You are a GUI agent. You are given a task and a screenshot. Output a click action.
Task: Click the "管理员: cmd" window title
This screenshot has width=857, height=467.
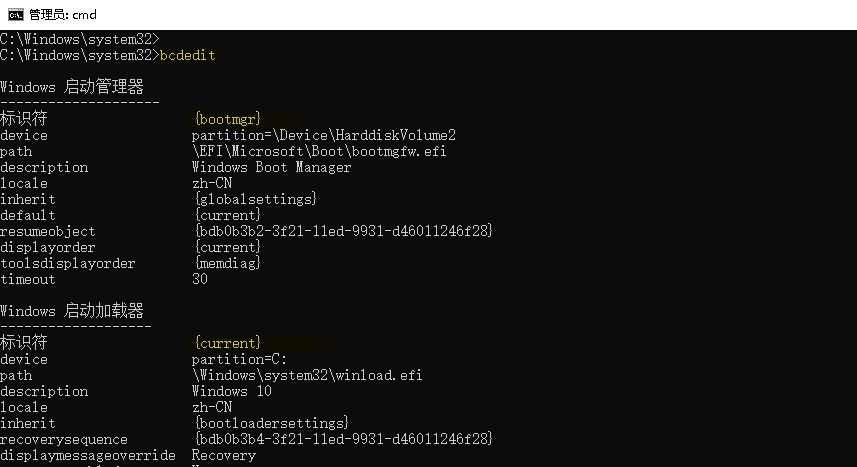[x=62, y=14]
